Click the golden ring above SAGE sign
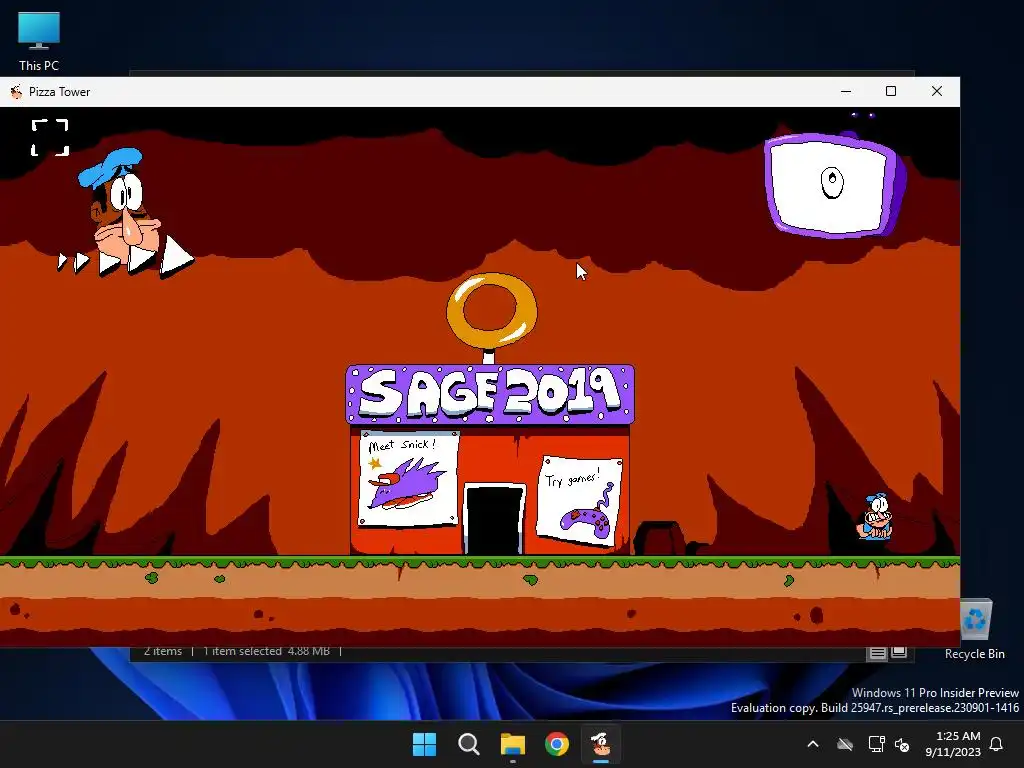The width and height of the screenshot is (1024, 768). point(492,311)
